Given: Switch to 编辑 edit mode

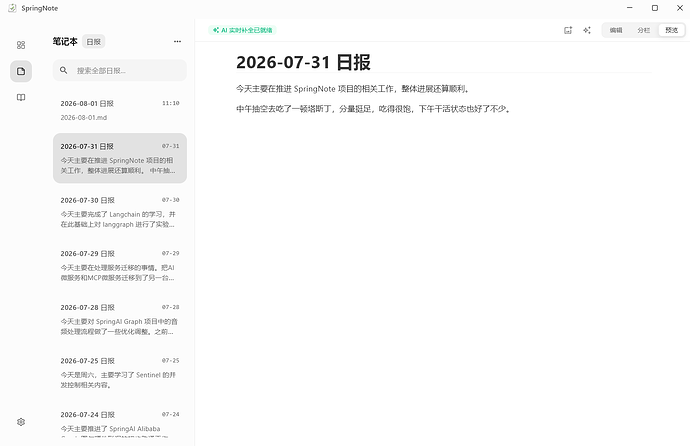Looking at the screenshot, I should point(616,30).
